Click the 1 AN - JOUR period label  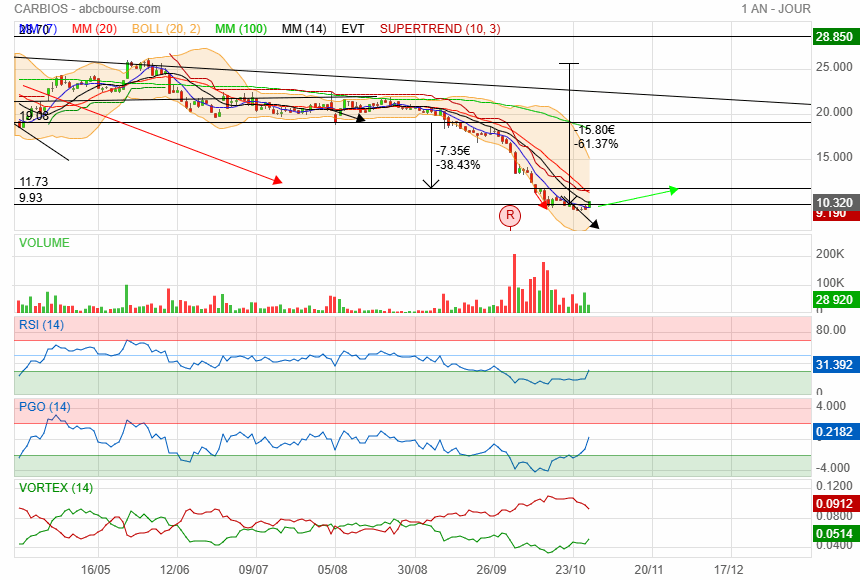(775, 9)
